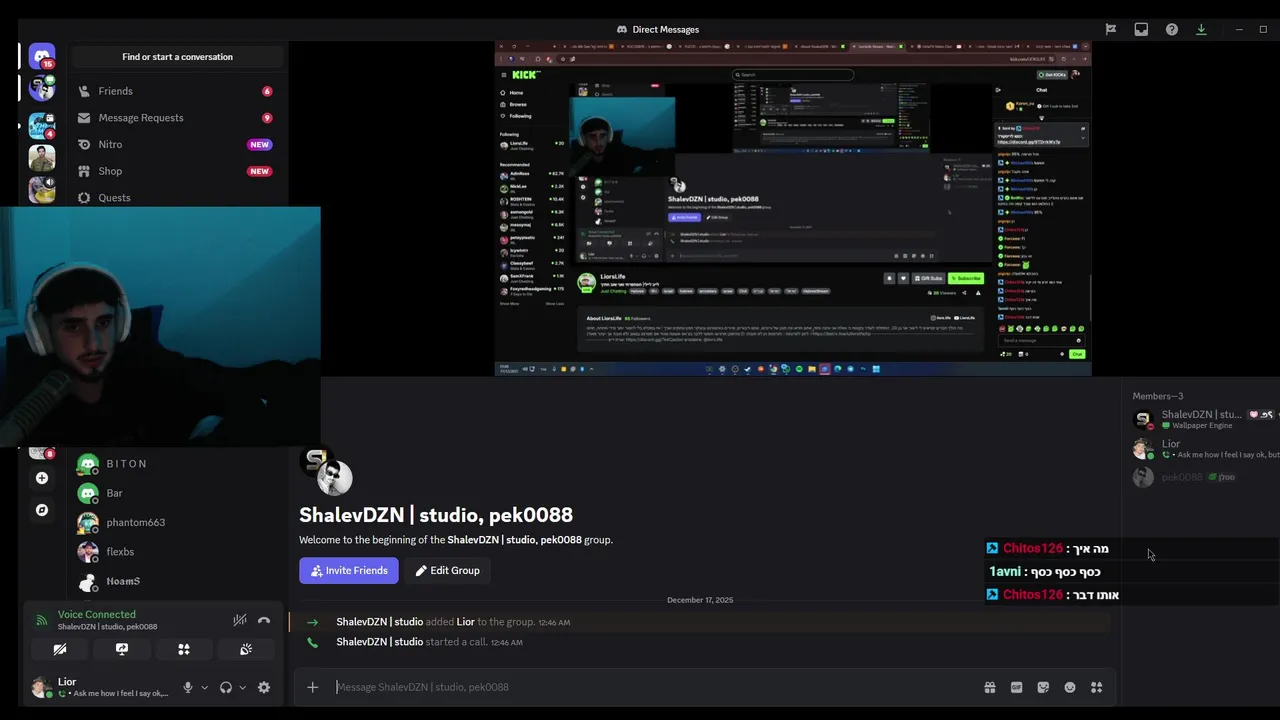Click Find or start a conversation
The image size is (1280, 720).
pos(177,57)
